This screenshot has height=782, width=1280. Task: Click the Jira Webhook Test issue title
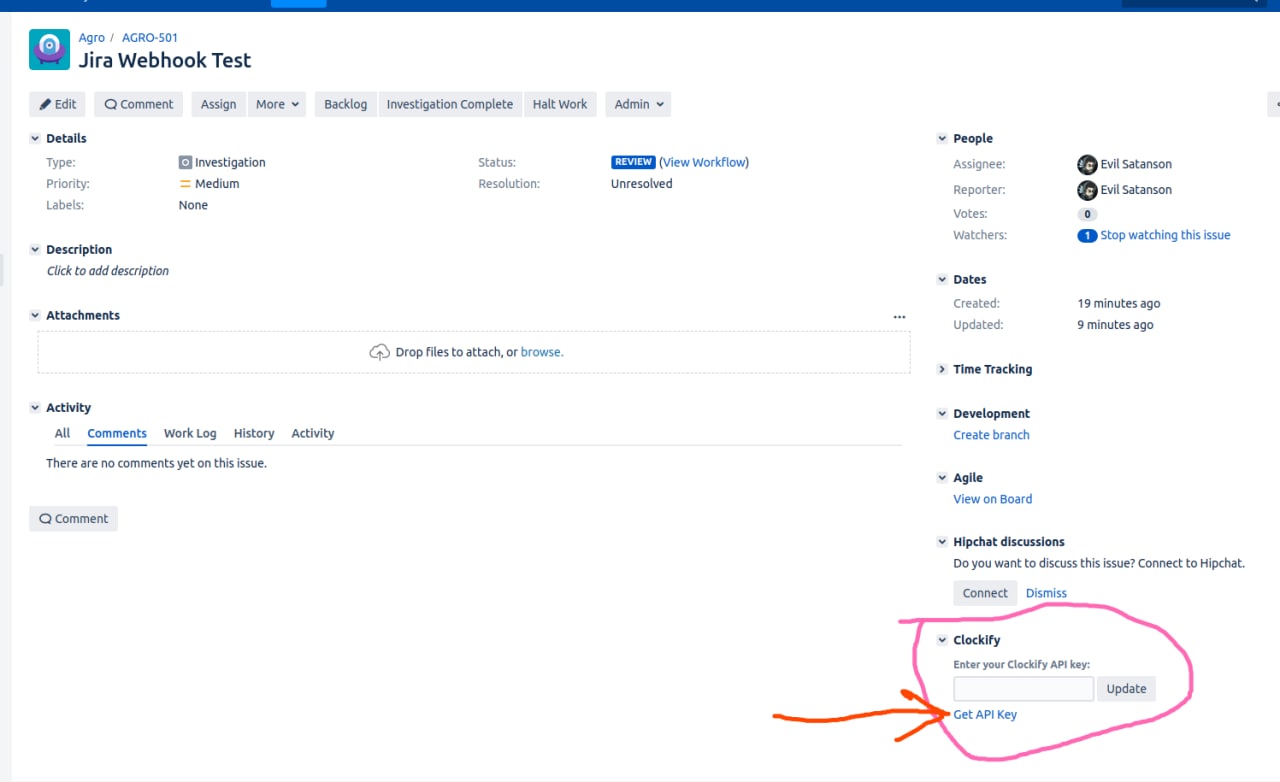(165, 60)
